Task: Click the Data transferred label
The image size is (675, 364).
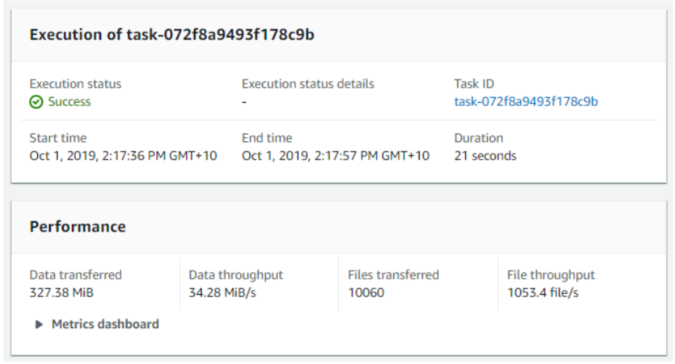Action: pos(75,275)
